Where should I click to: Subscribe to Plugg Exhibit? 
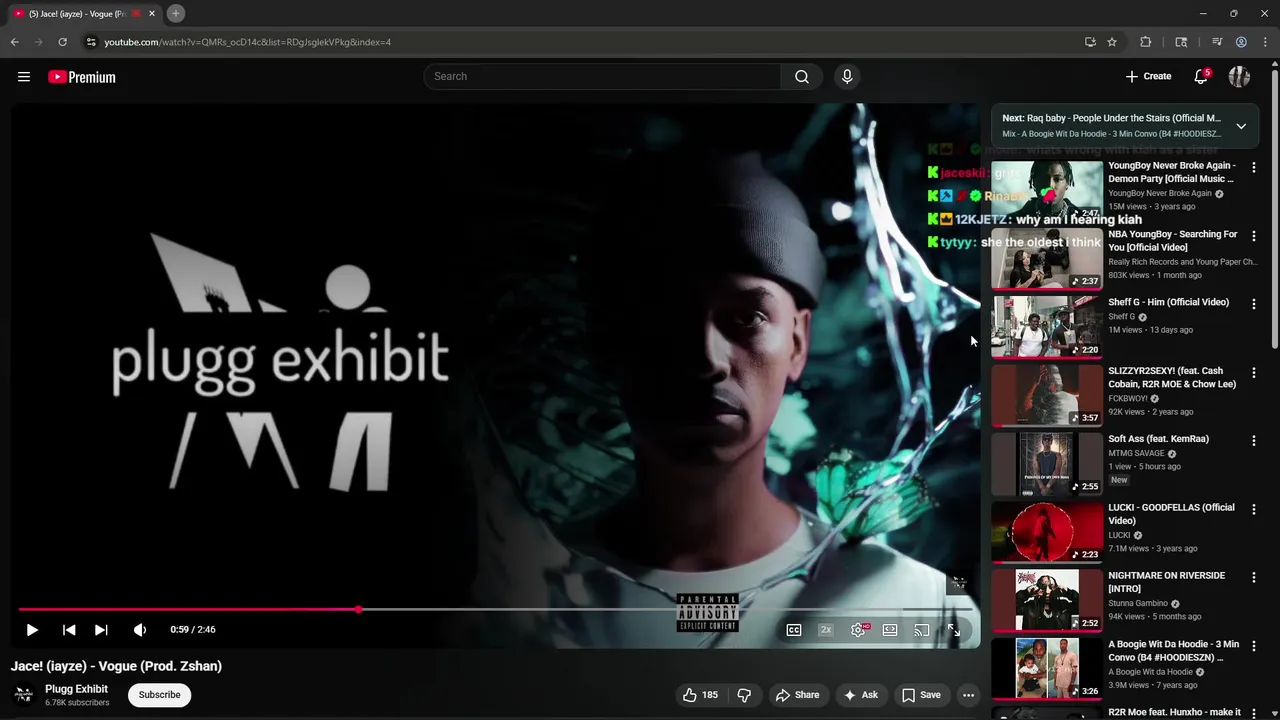point(160,695)
